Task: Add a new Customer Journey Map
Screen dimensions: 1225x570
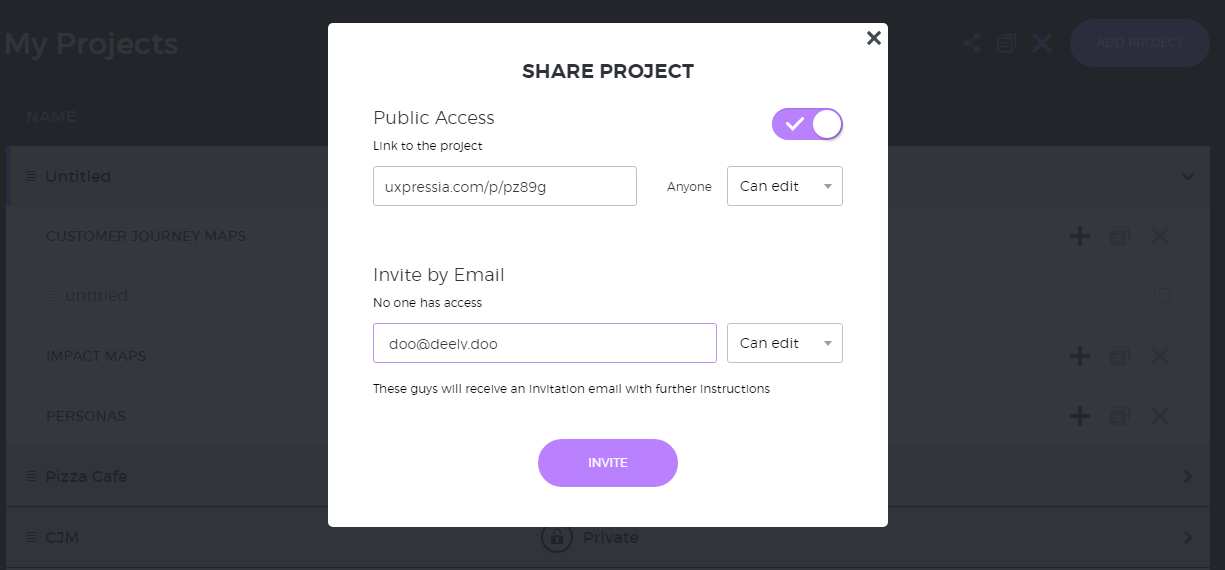Action: click(x=1080, y=237)
